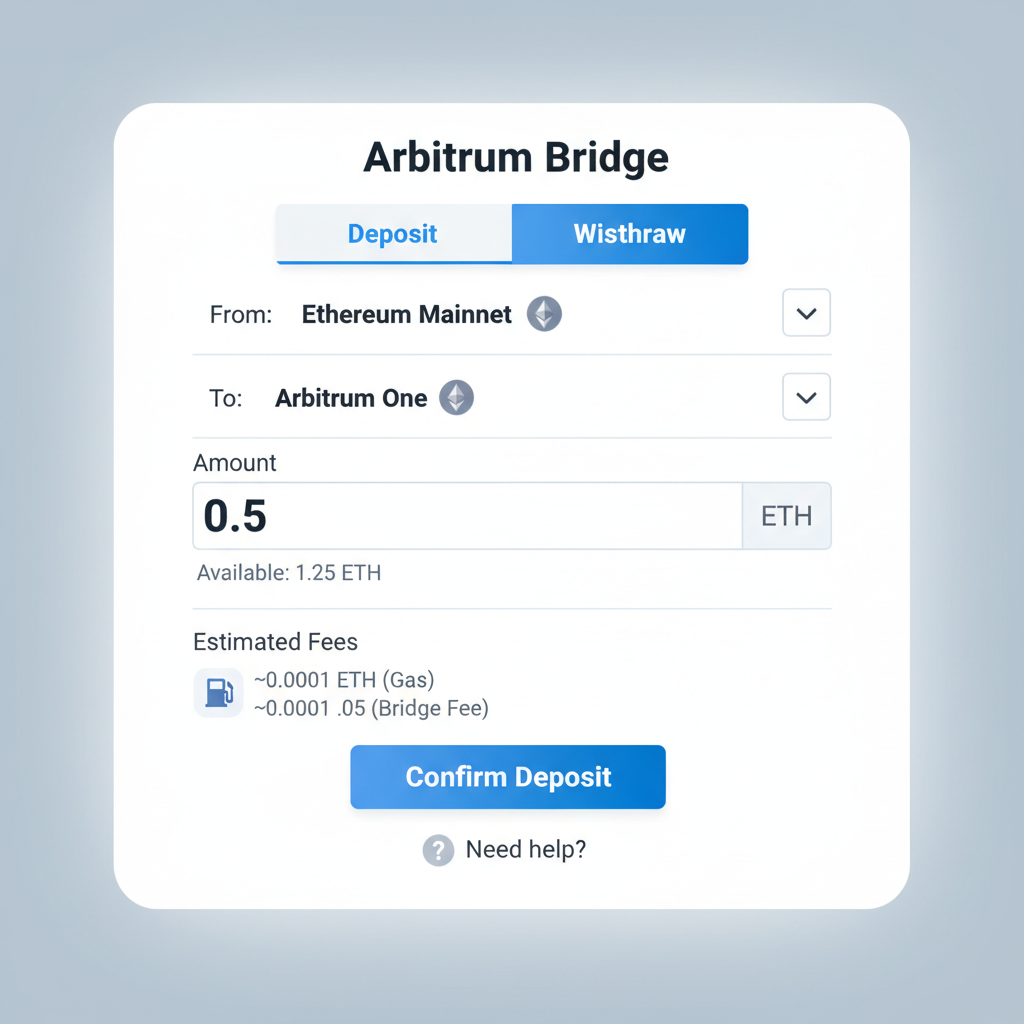Click inside the Amount input showing 0.5

(400, 515)
